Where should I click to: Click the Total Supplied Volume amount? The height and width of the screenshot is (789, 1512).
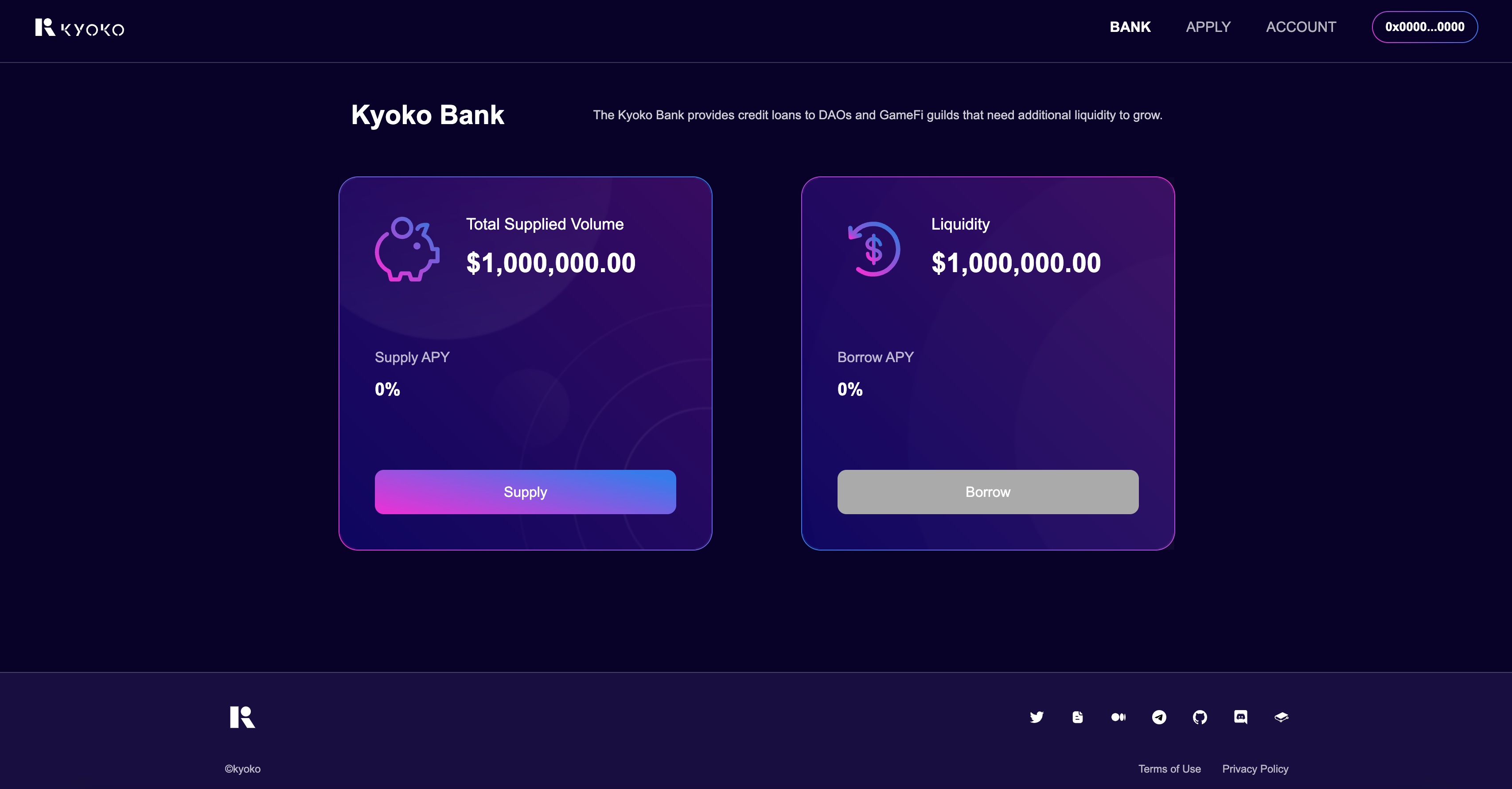coord(550,263)
